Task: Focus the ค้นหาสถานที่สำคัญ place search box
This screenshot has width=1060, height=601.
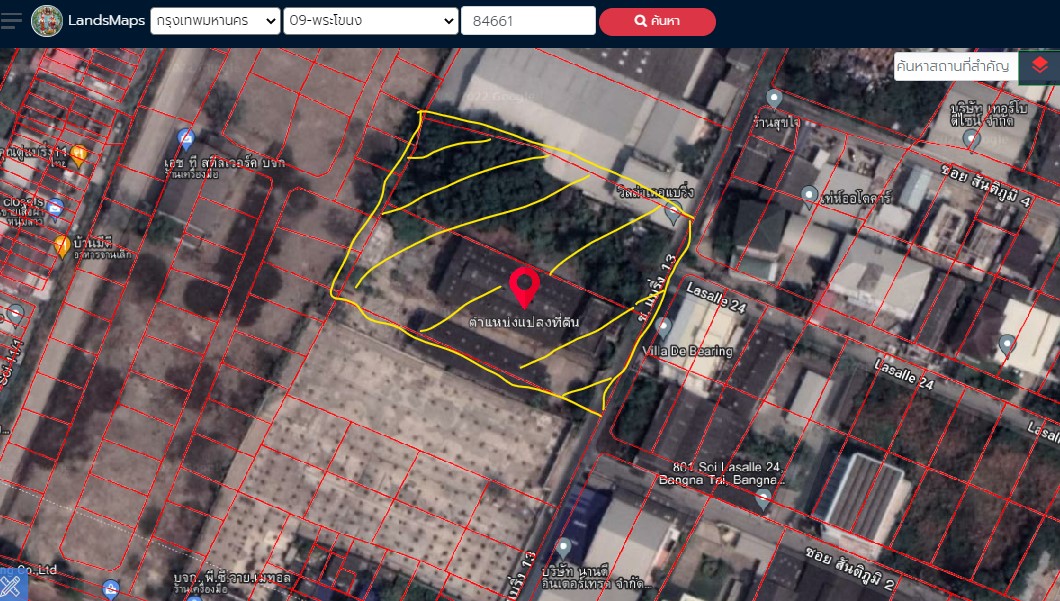Action: point(955,66)
